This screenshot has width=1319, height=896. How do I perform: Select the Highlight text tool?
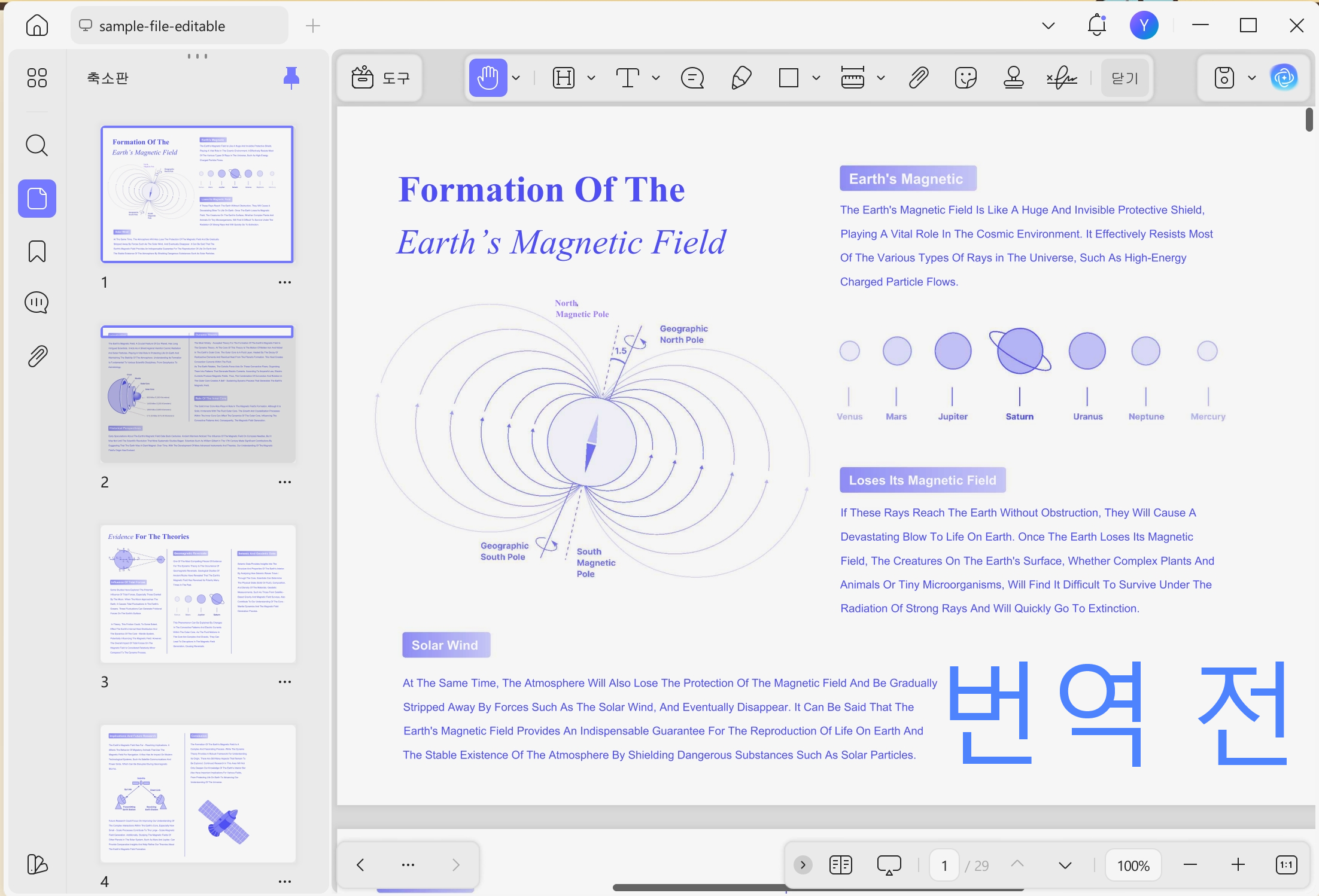tap(564, 78)
